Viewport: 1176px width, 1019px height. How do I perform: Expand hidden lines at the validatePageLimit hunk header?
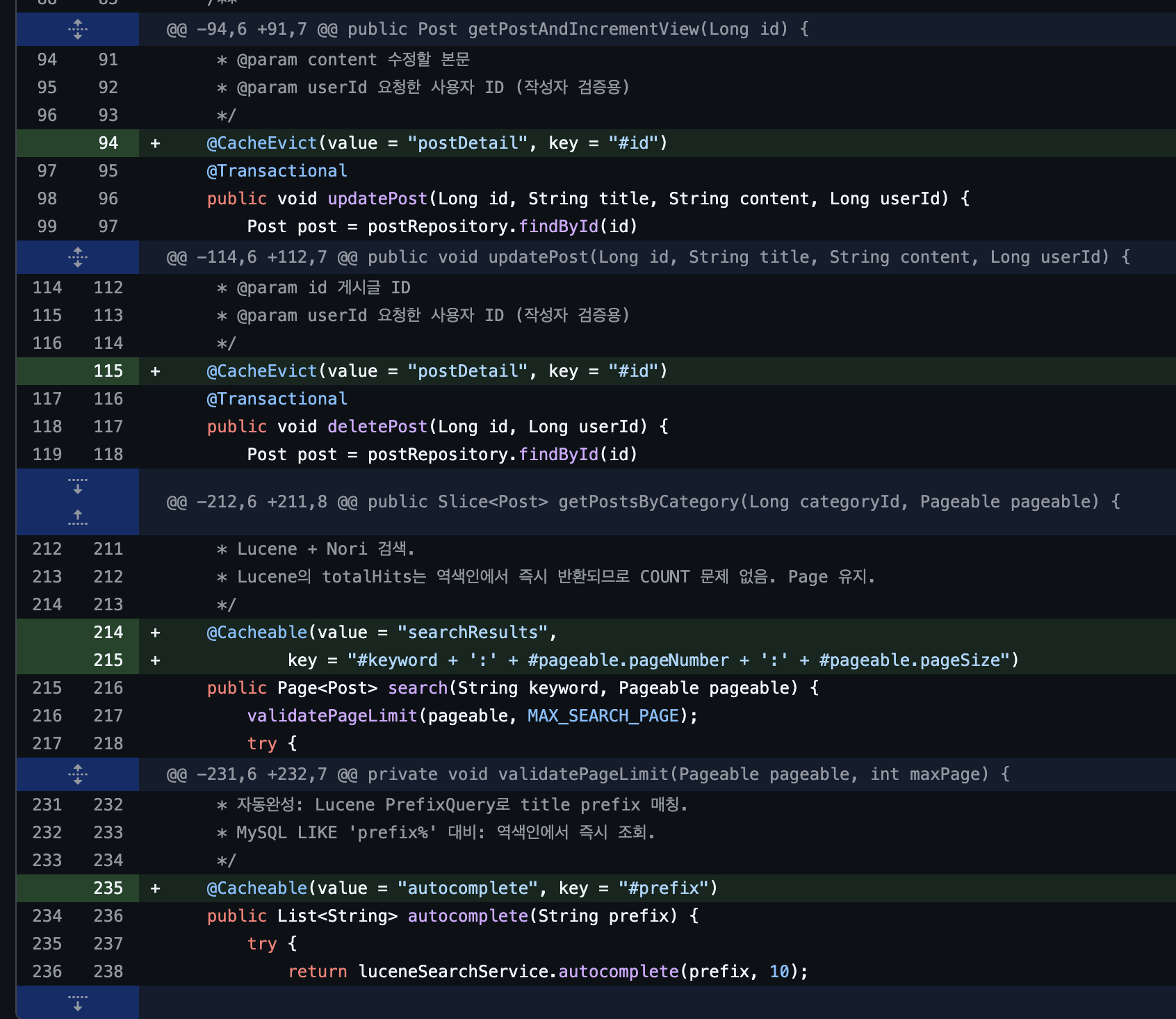pyautogui.click(x=77, y=774)
